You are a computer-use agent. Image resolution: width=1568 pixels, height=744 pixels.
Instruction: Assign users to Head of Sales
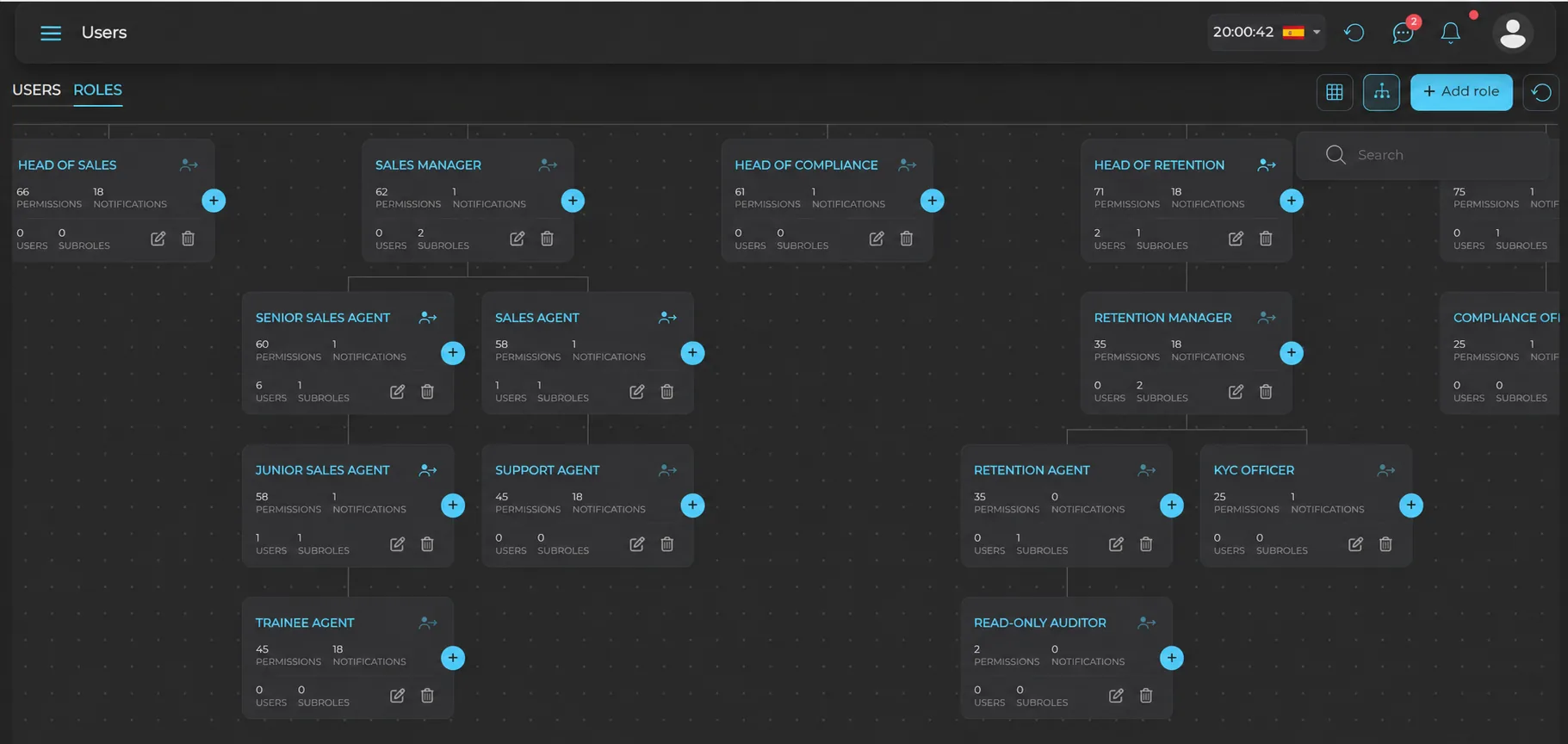189,165
